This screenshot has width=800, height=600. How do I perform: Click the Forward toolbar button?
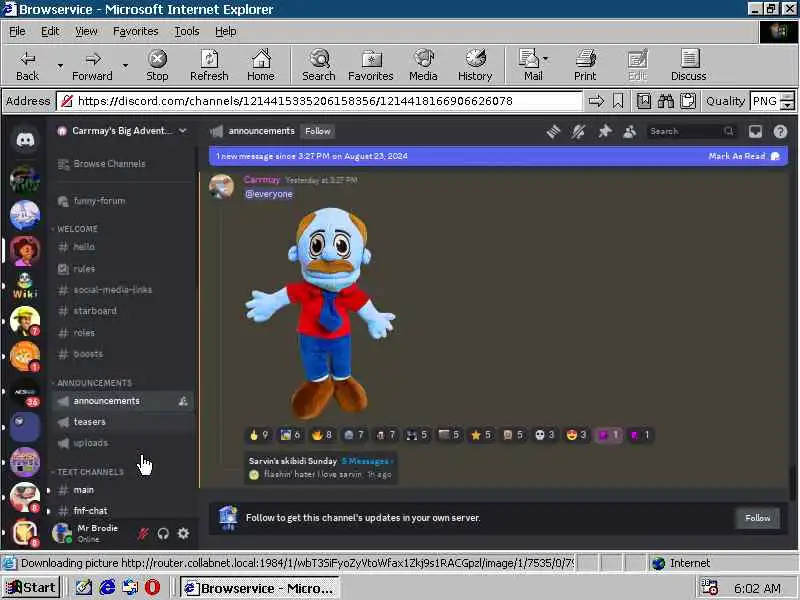click(x=92, y=65)
